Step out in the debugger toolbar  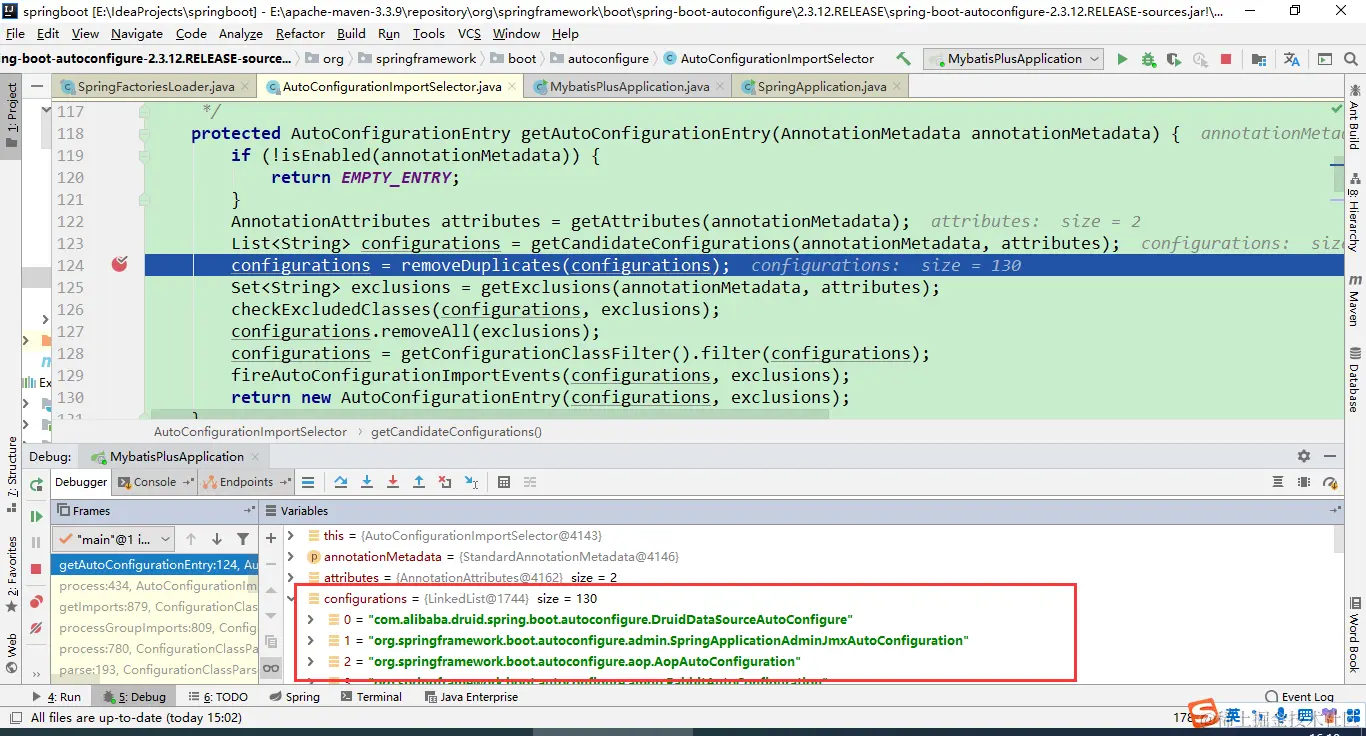point(419,482)
